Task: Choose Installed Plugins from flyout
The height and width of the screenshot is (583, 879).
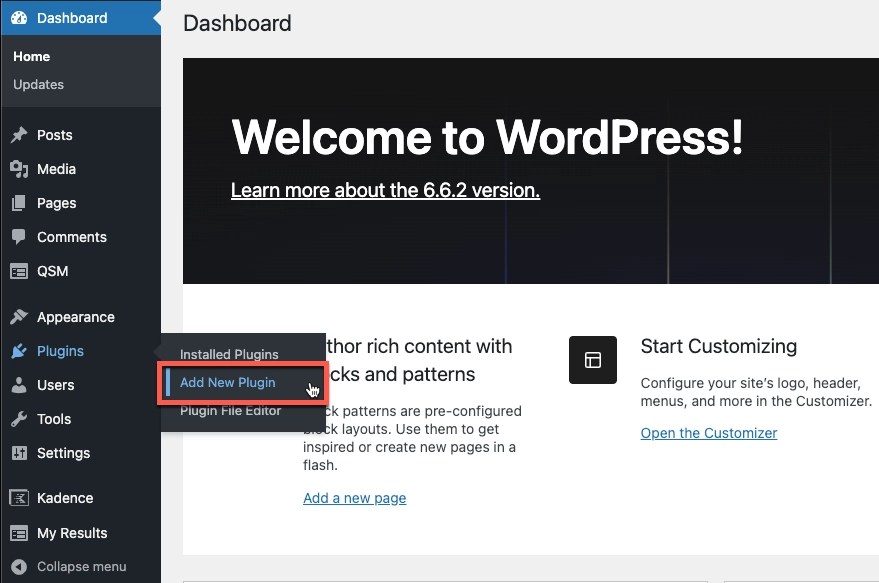Action: coord(229,354)
